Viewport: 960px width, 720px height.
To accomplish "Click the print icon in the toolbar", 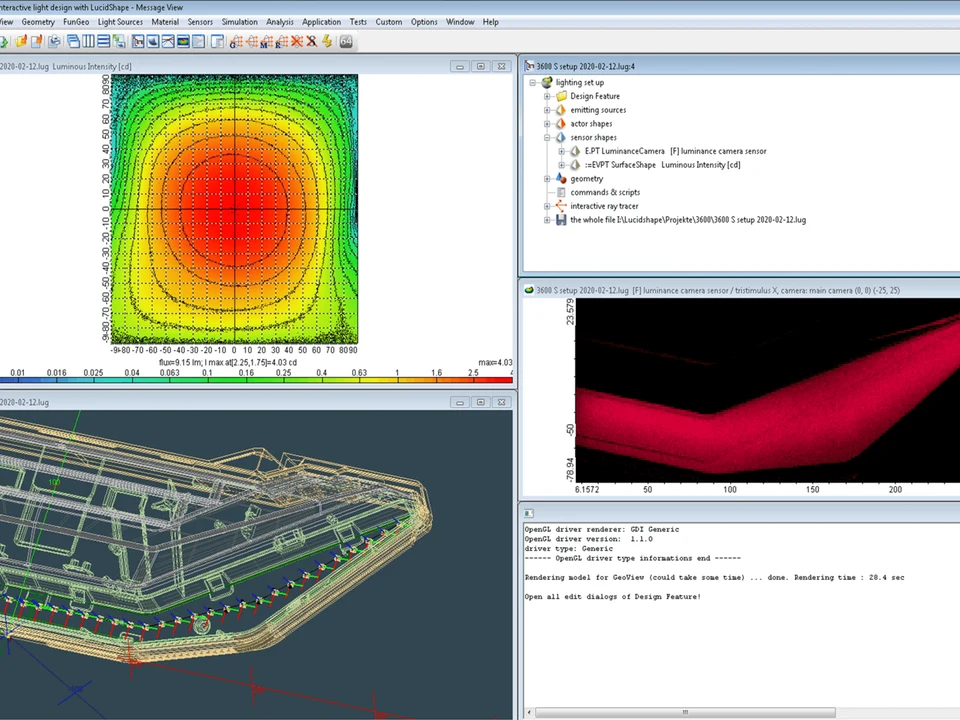I will pos(54,41).
